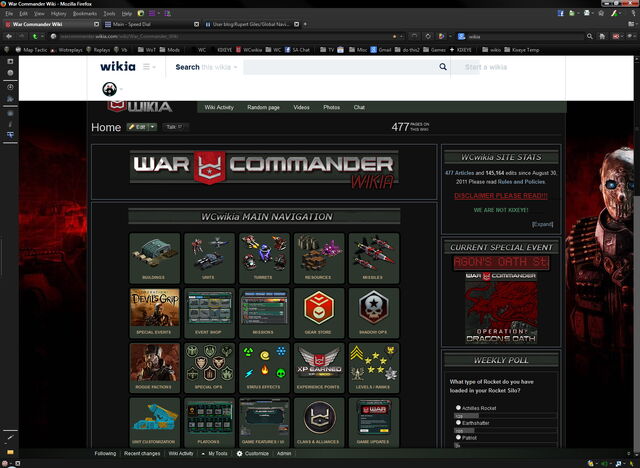Open the Game Updates tile
Viewport: 640px width, 468px height.
pyautogui.click(x=373, y=422)
